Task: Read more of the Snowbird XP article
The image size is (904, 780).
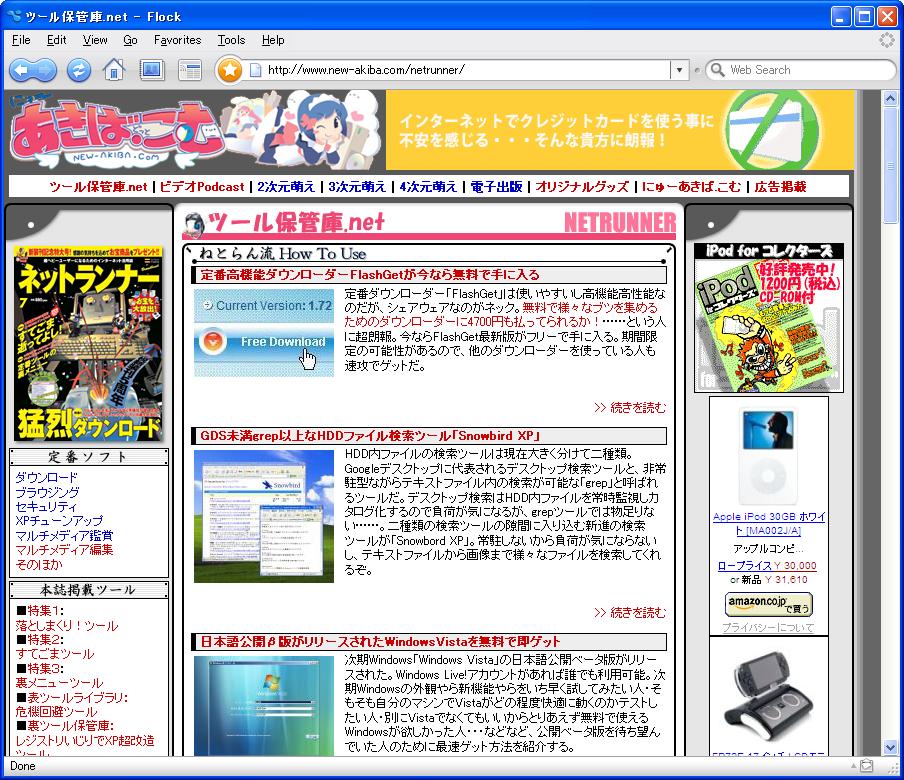Action: (630, 612)
